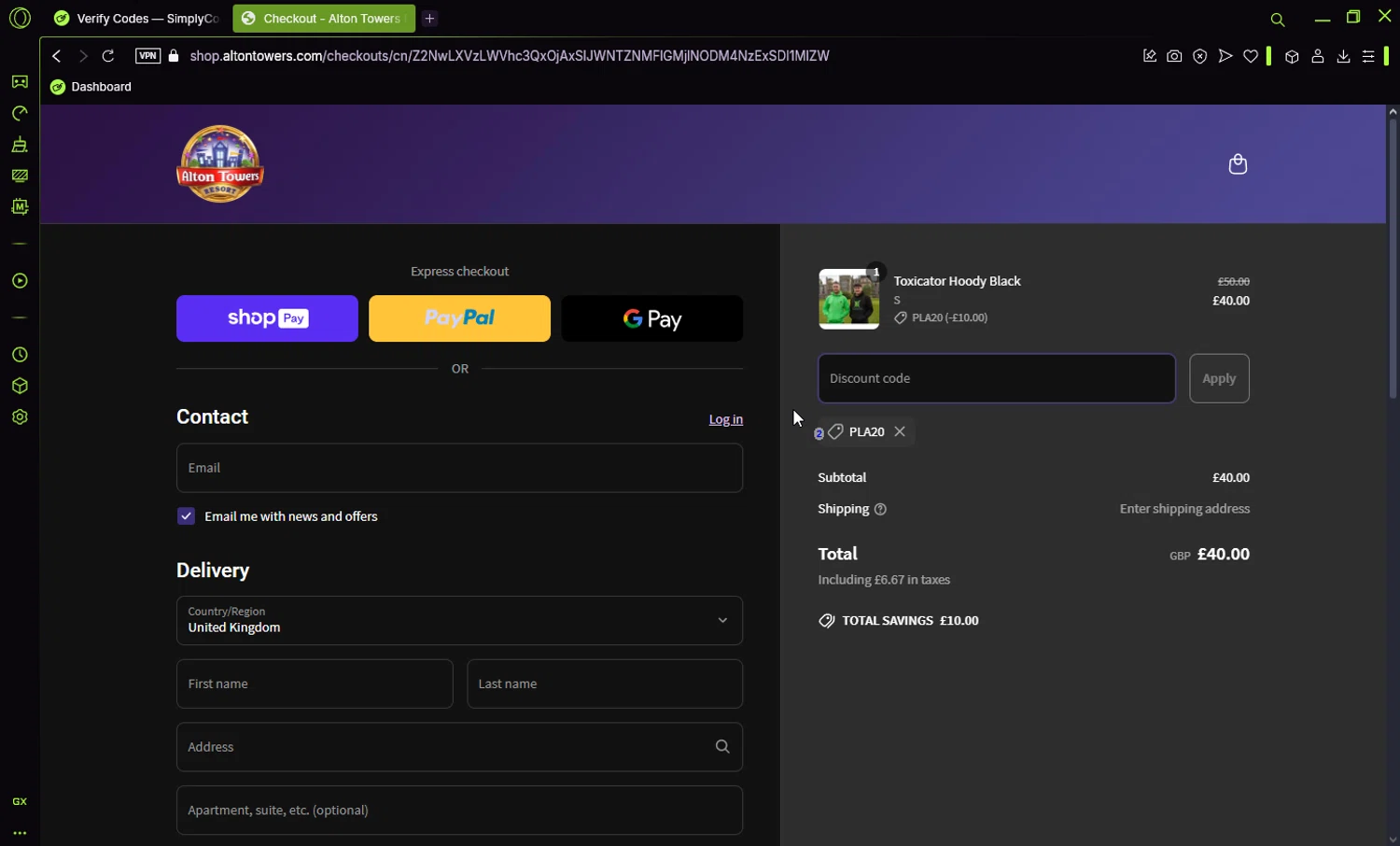Viewport: 1400px width, 846px height.
Task: Select the Checkout - Alton Towers tab
Action: point(323,18)
